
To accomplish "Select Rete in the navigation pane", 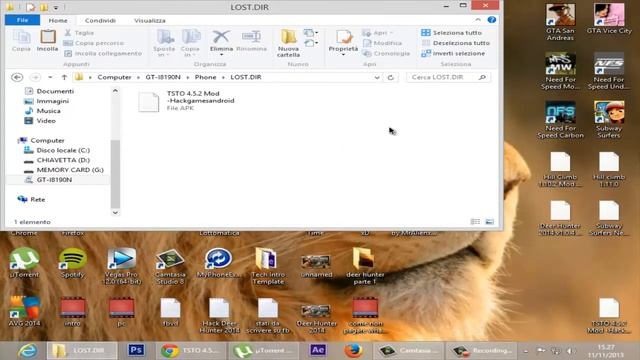I will (31, 200).
